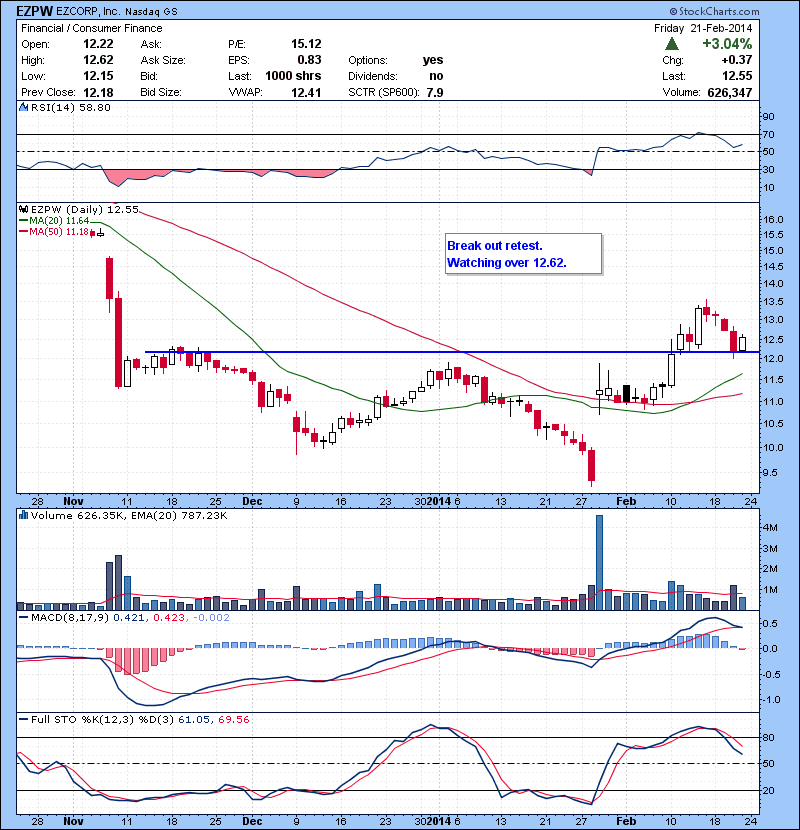Click the 'Watching over 12.62.' annotation line

click(x=507, y=263)
